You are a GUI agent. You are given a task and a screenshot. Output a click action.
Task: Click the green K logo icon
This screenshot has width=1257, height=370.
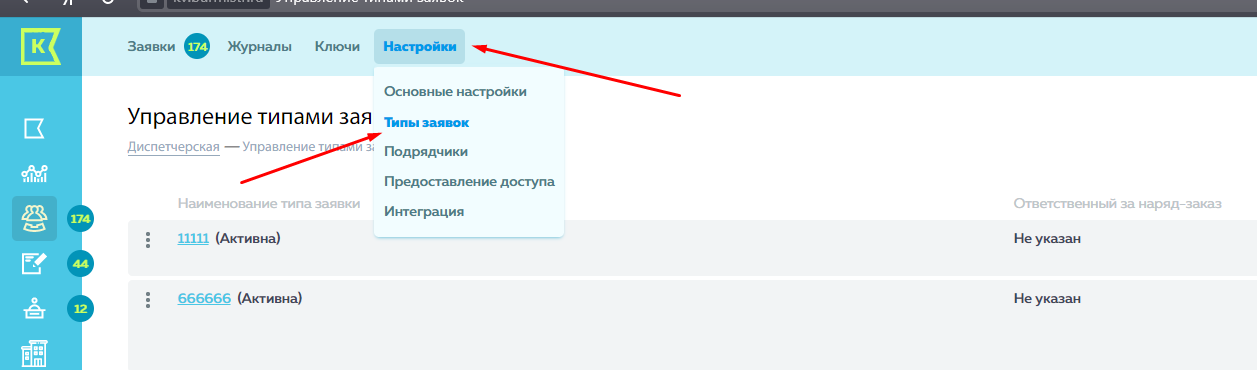click(x=40, y=48)
